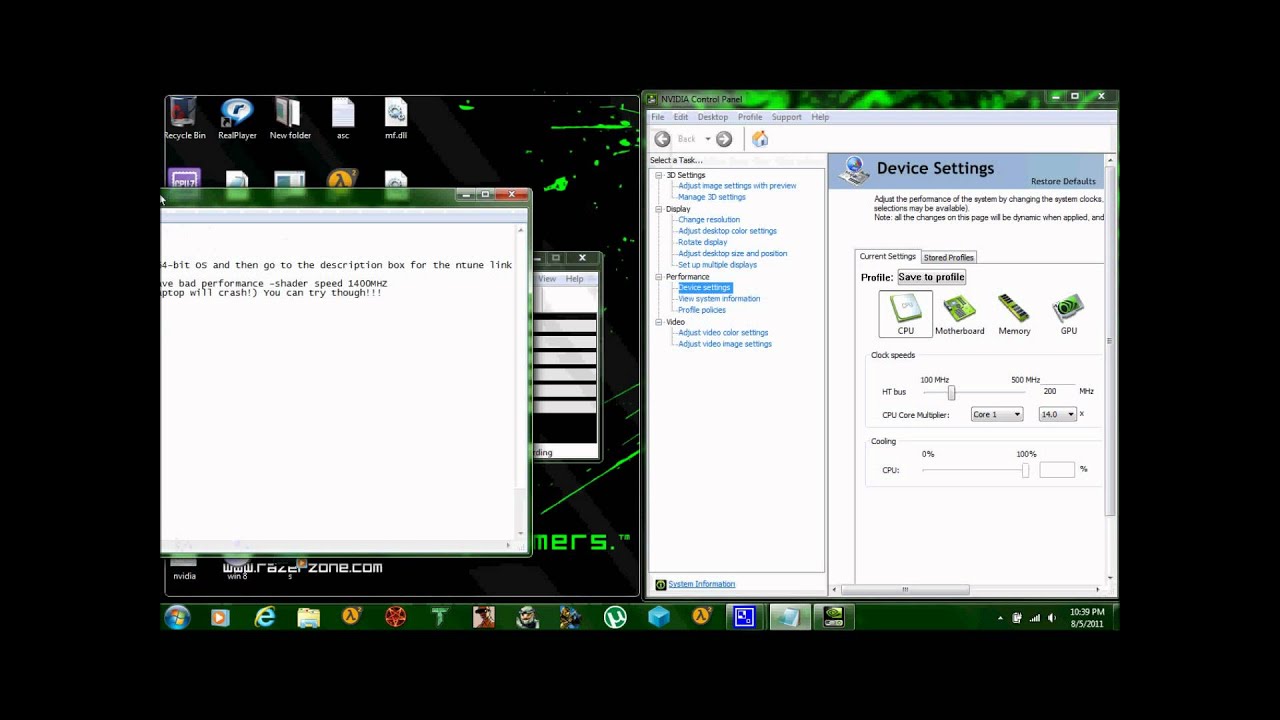Select the Motherboard device icon

pos(959,314)
